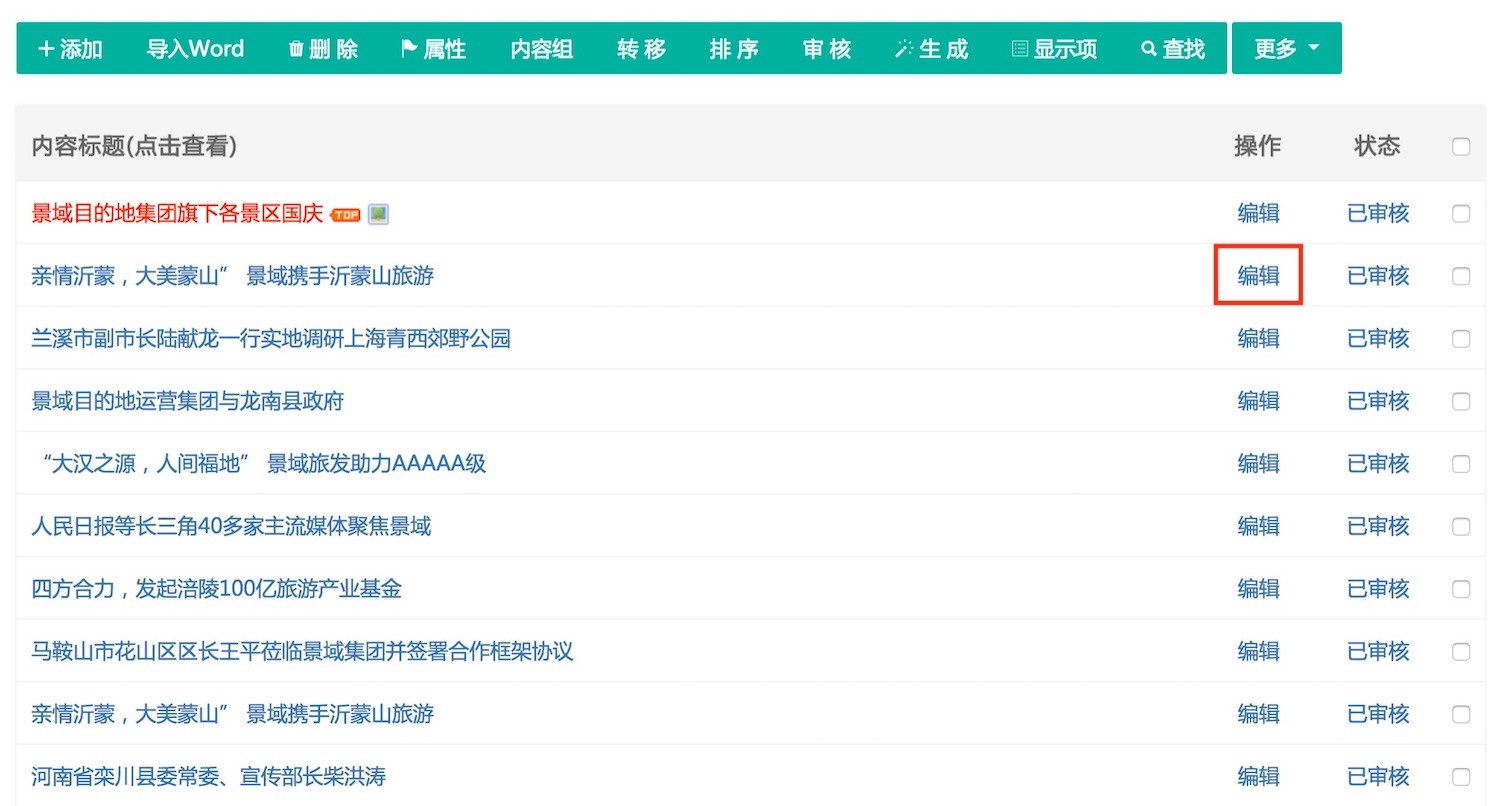Click 导入Word in the toolbar
This screenshot has height=806, width=1500.
[195, 49]
